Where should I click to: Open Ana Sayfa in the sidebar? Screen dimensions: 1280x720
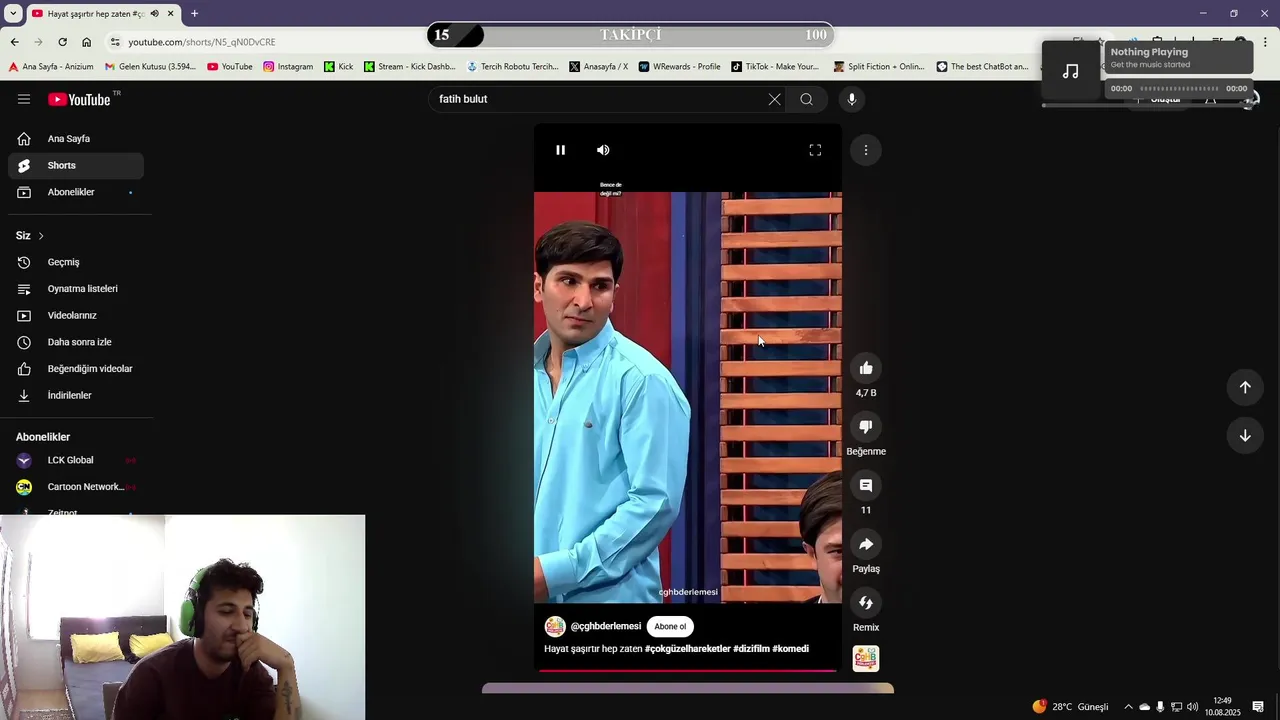[x=76, y=139]
